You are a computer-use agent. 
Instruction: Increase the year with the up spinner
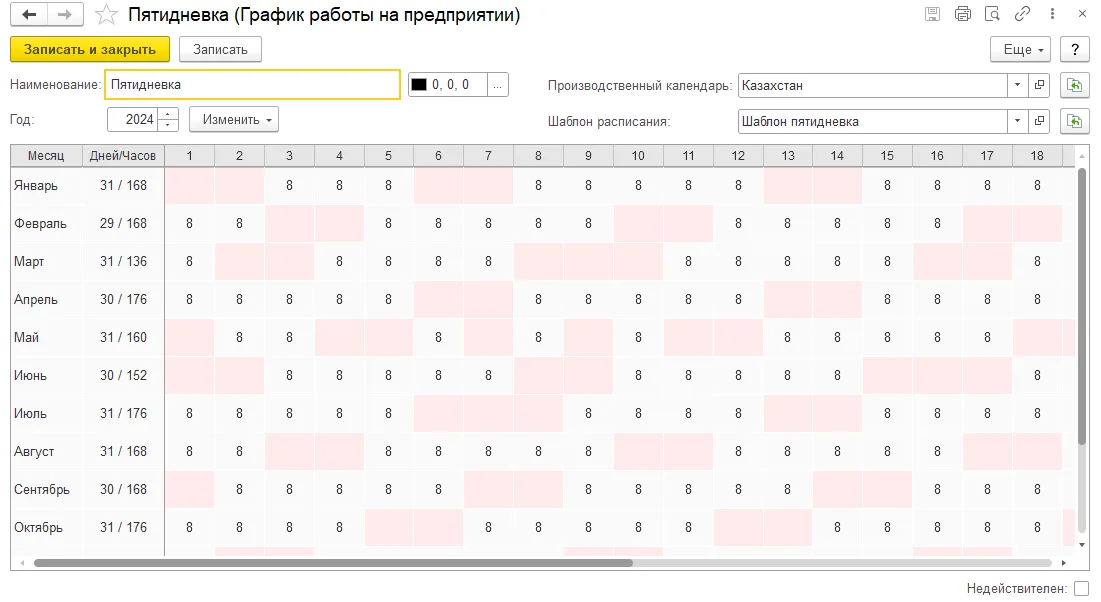point(168,114)
